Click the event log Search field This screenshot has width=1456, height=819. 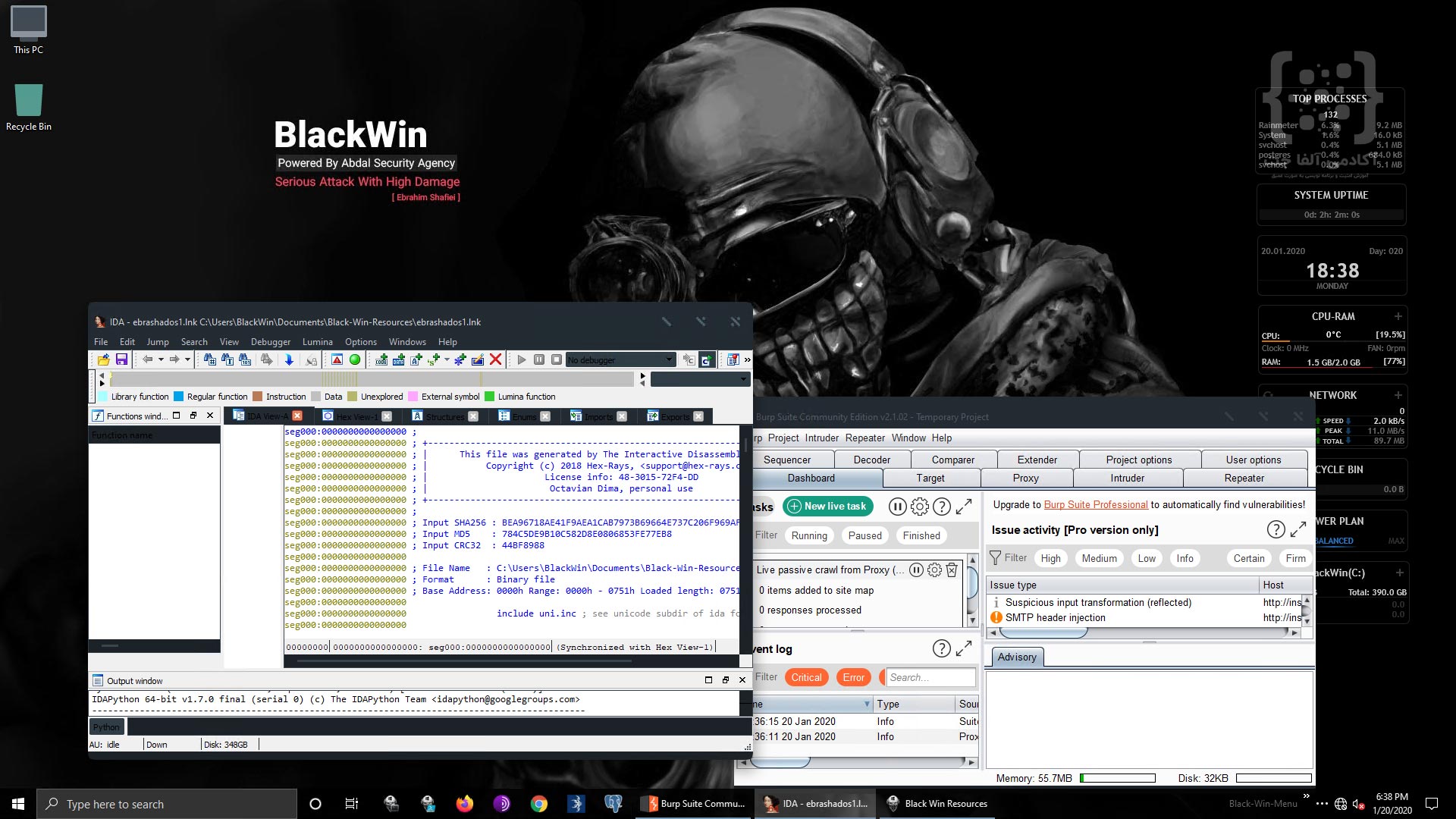pos(930,677)
